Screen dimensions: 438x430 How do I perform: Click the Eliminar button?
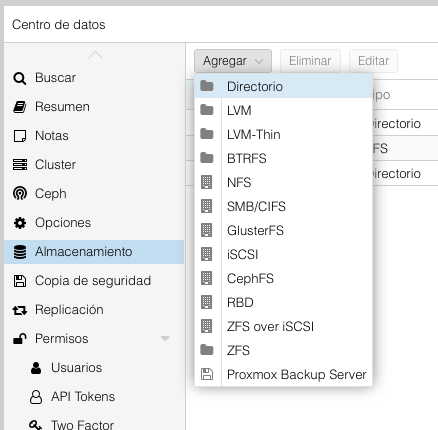310,61
